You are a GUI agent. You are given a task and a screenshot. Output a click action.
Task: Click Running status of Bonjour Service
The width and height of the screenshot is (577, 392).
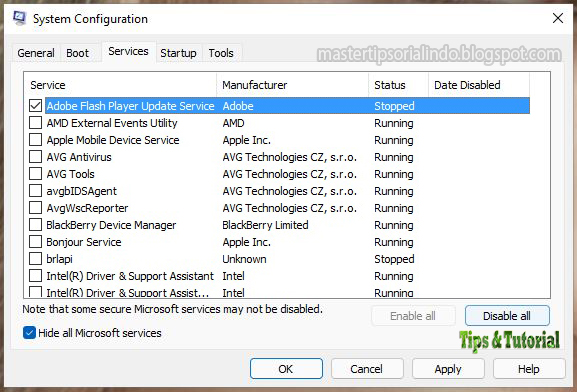point(394,242)
